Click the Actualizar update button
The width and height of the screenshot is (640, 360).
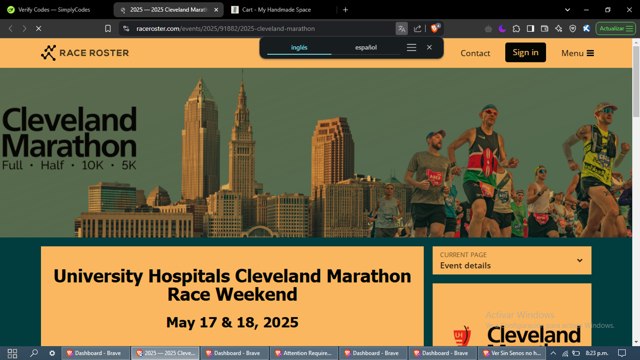click(x=615, y=29)
